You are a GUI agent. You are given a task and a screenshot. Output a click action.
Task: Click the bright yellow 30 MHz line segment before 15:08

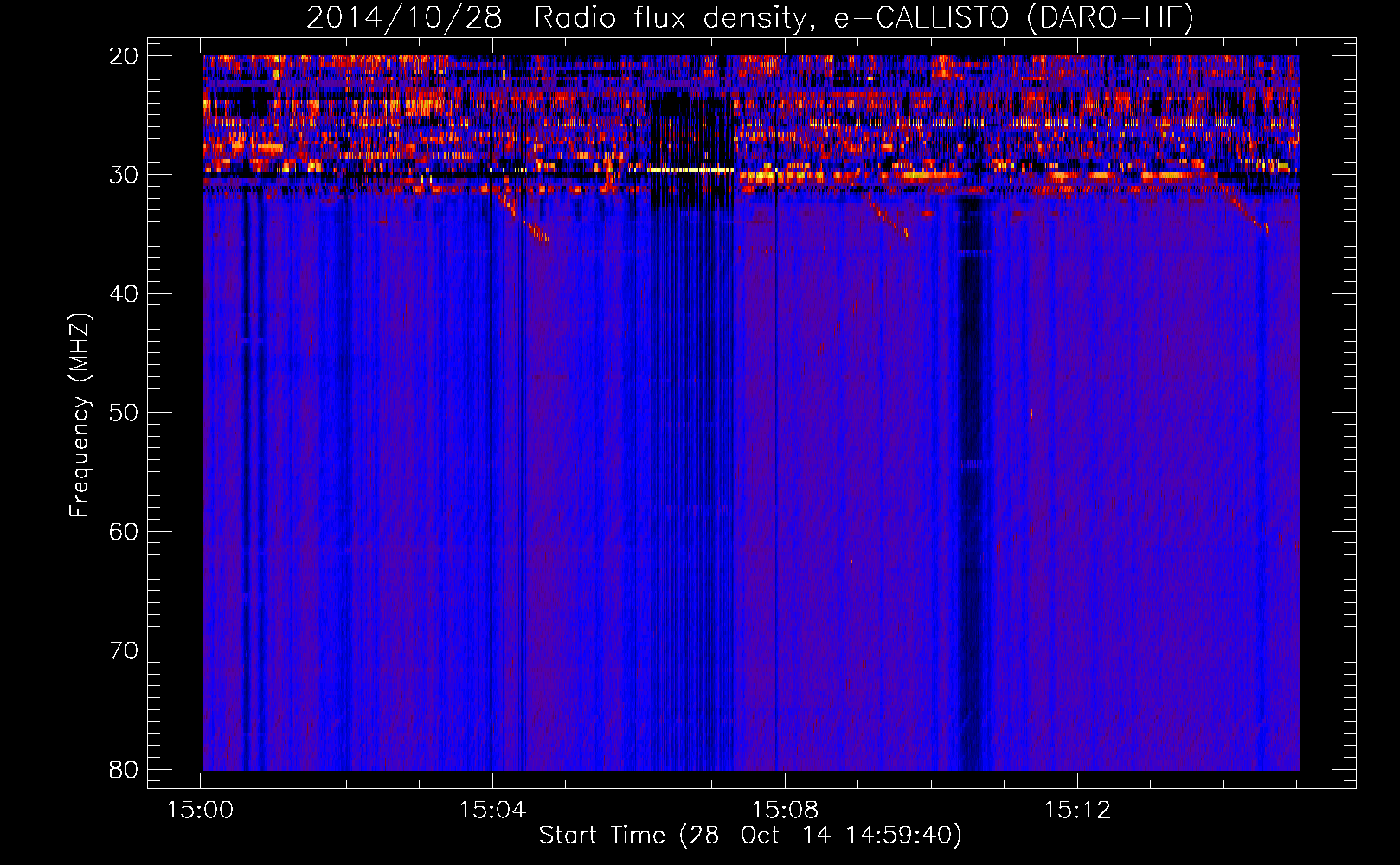click(690, 170)
